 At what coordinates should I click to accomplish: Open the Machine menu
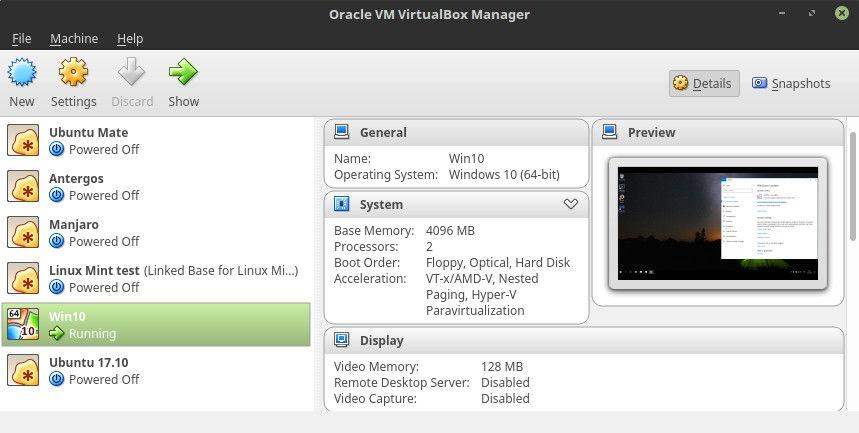[74, 38]
